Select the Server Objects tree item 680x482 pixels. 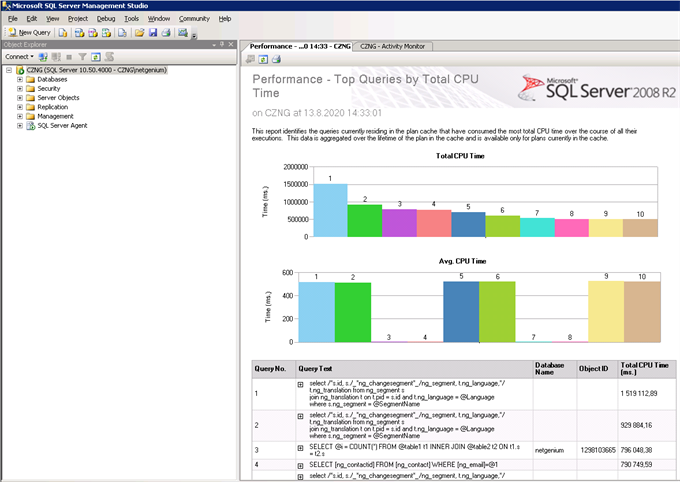click(58, 98)
